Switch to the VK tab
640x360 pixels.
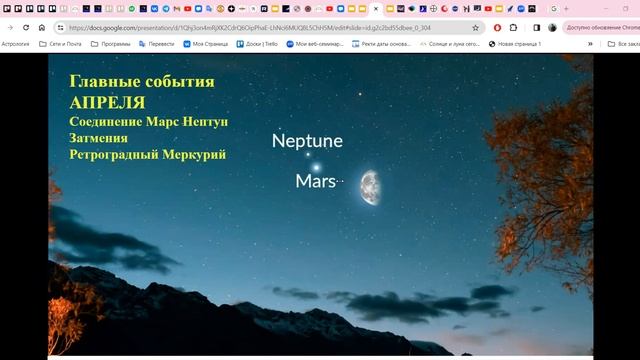154,9
